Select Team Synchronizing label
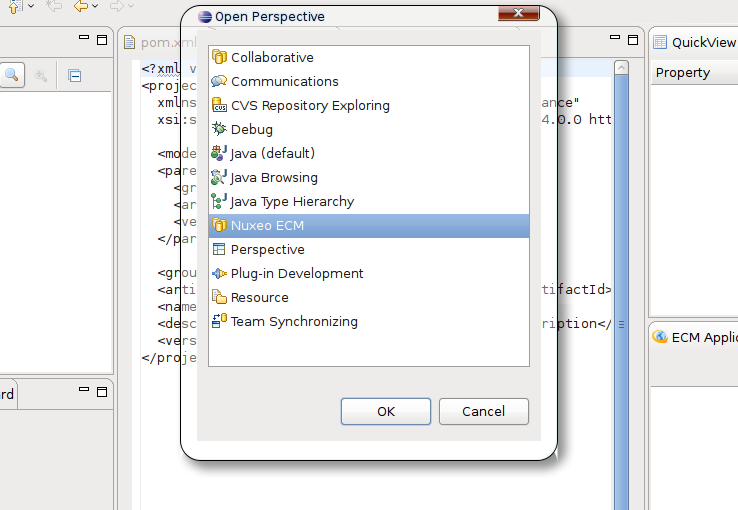 294,321
